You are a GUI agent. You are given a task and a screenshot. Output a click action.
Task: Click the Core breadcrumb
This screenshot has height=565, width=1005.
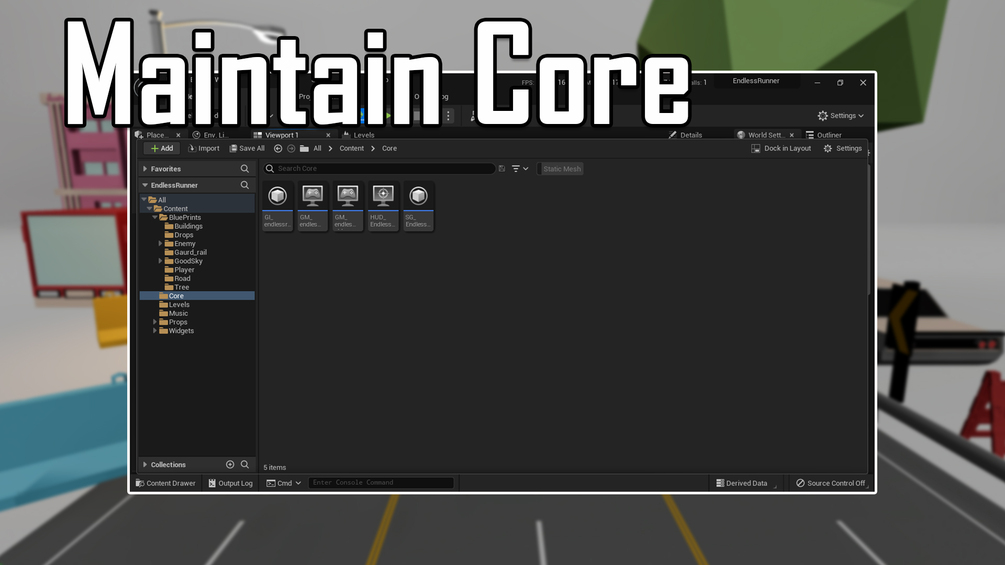(389, 149)
